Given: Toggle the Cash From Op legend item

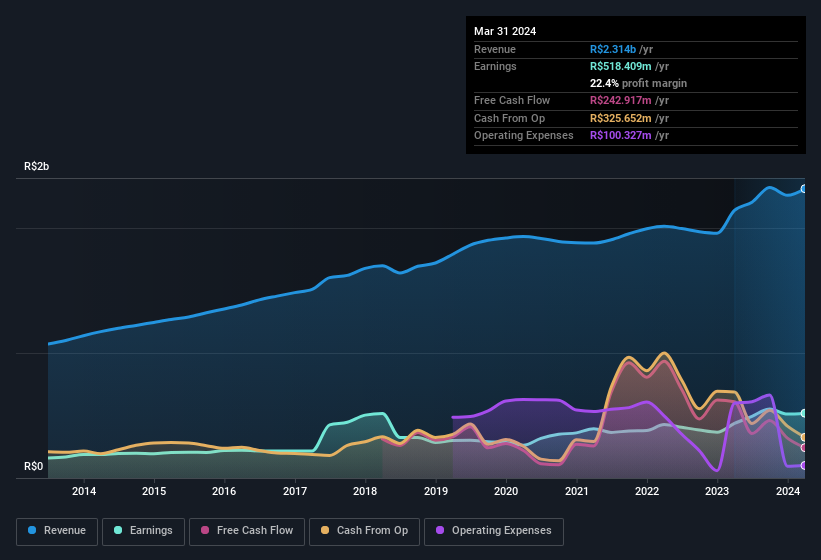Looking at the screenshot, I should [x=364, y=531].
